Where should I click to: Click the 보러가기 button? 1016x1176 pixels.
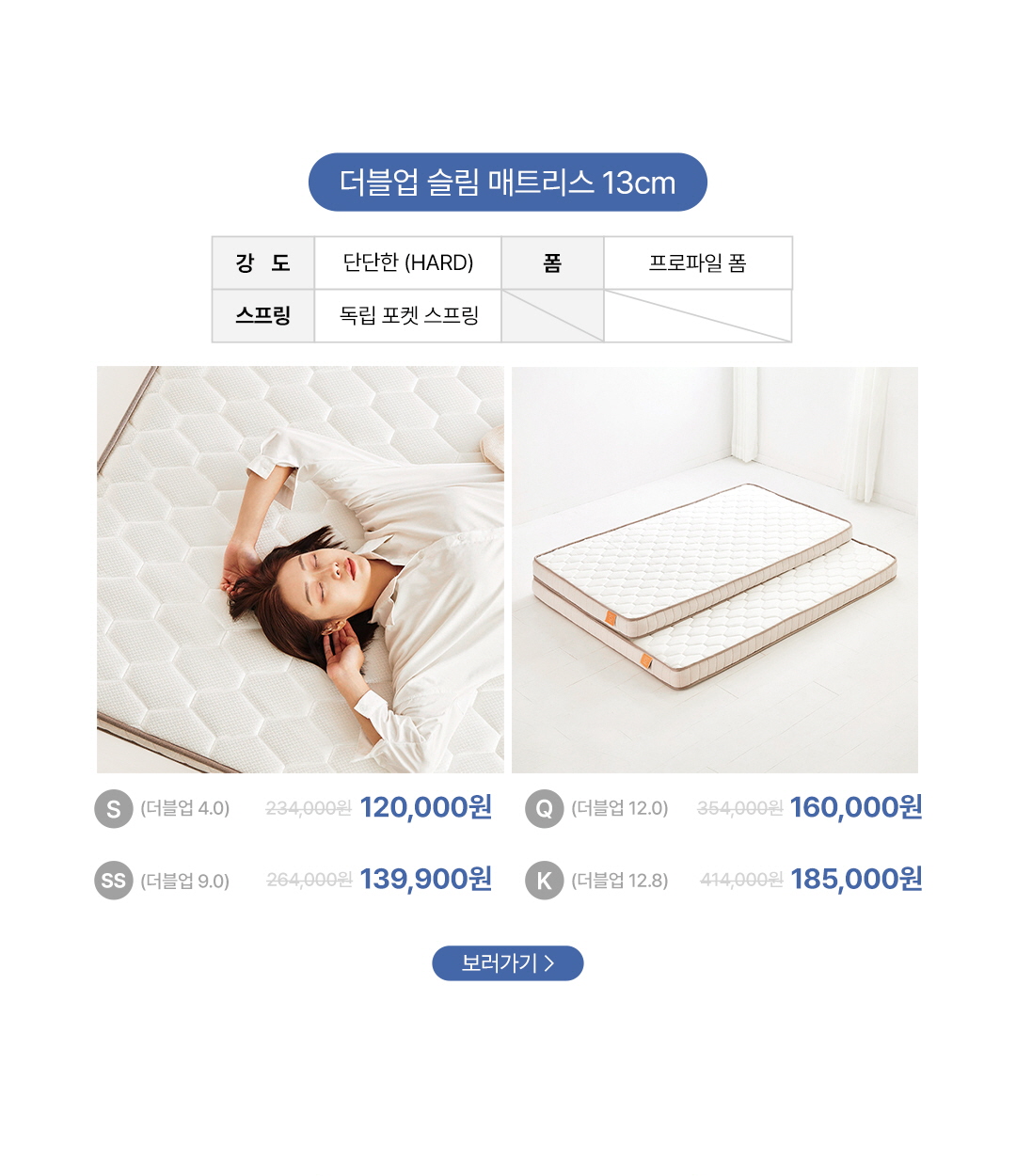[508, 963]
